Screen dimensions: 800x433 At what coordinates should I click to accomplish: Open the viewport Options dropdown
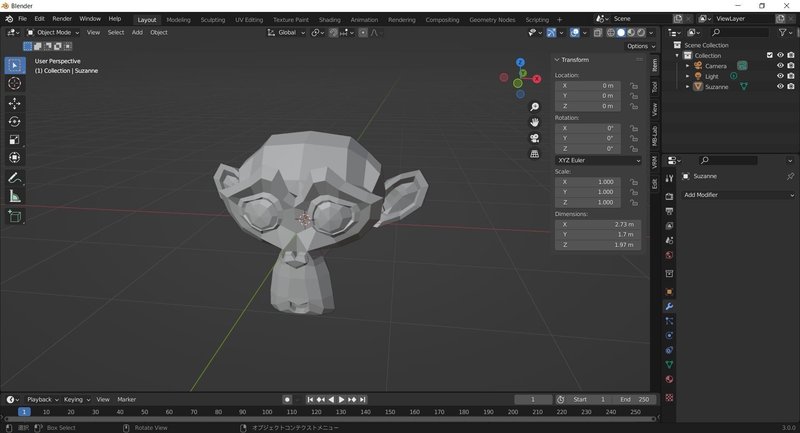click(641, 46)
